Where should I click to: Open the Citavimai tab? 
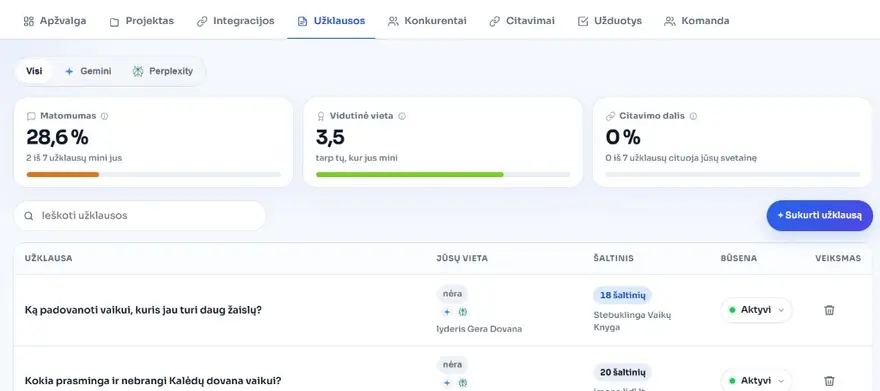pos(522,21)
